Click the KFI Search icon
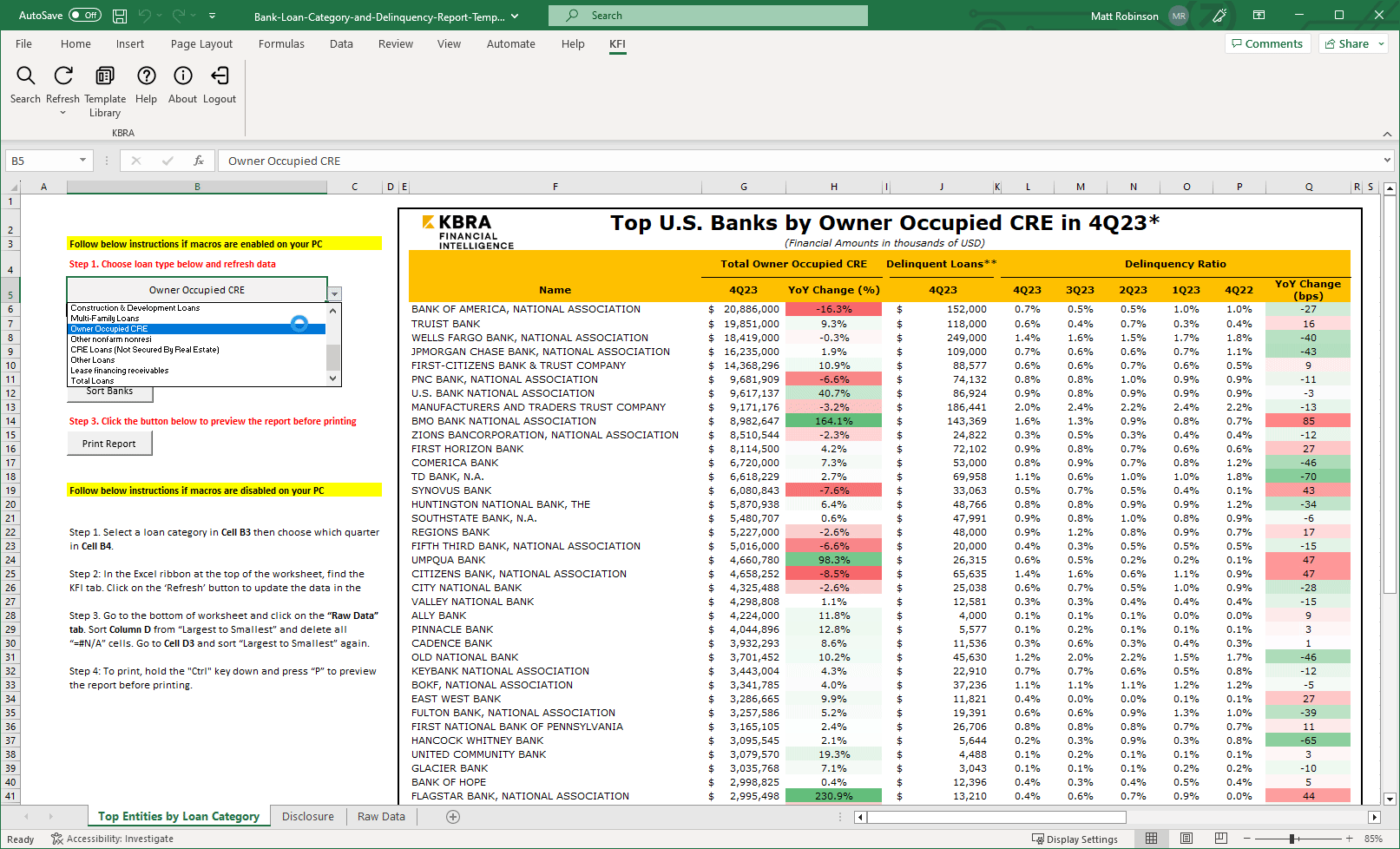 pyautogui.click(x=25, y=76)
